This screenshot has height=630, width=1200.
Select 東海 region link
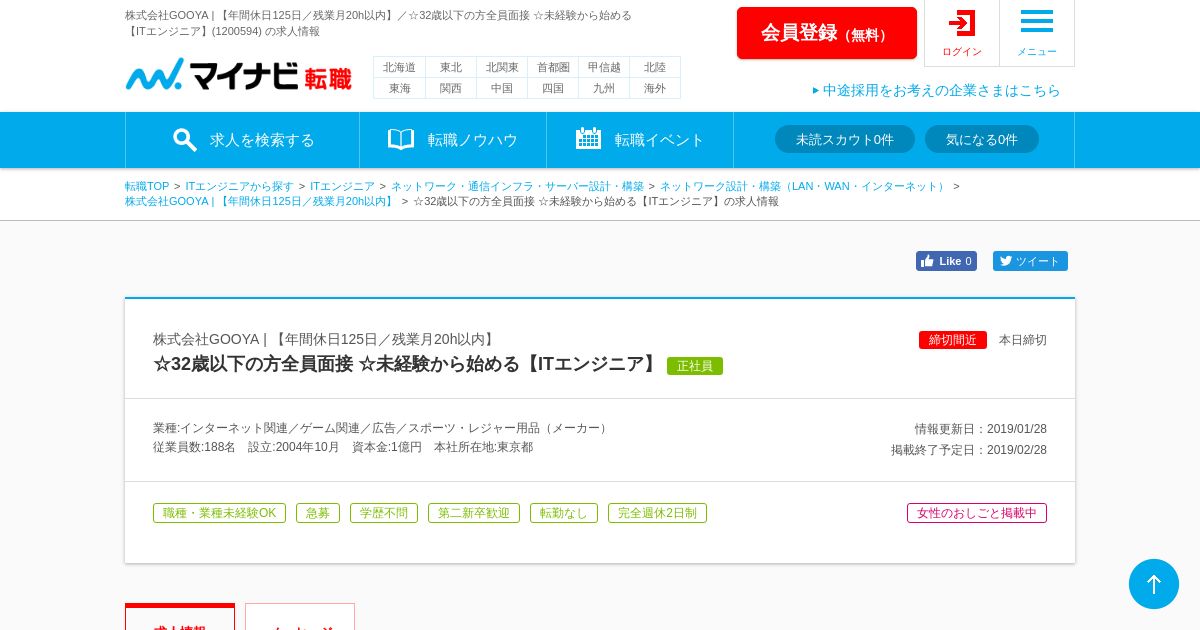(x=400, y=88)
